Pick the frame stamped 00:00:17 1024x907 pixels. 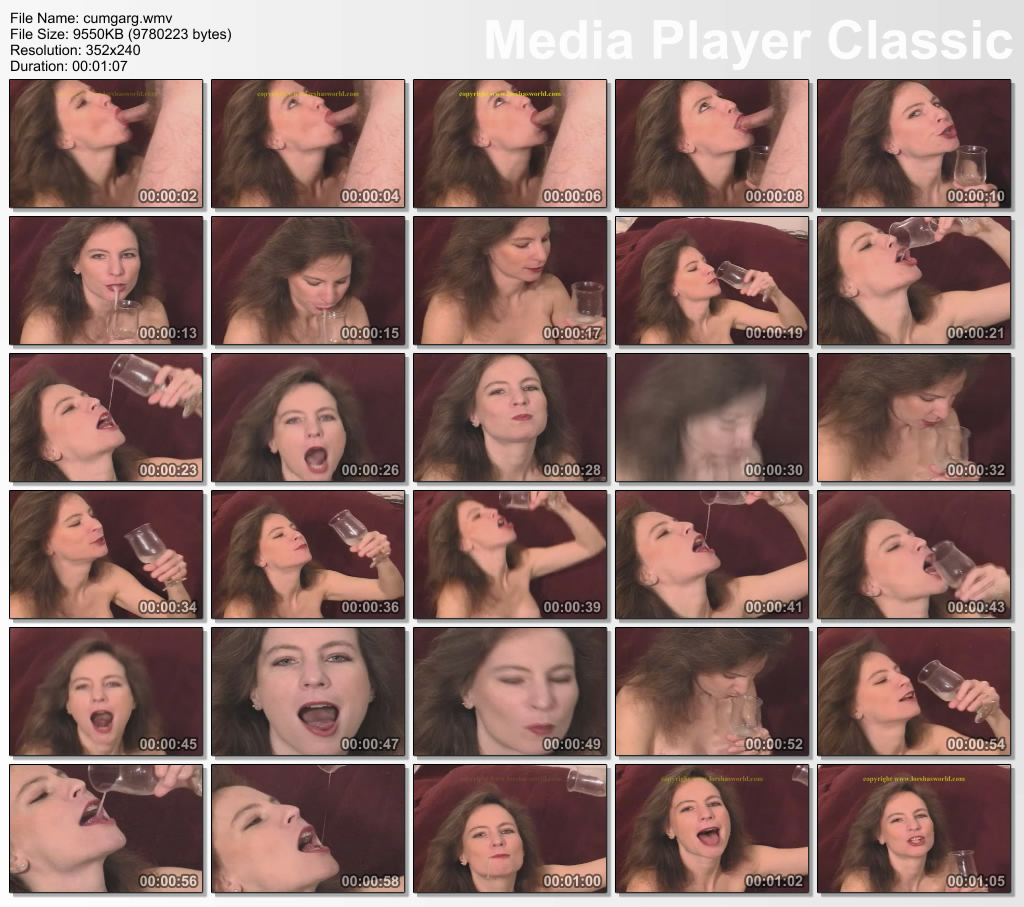click(x=510, y=281)
